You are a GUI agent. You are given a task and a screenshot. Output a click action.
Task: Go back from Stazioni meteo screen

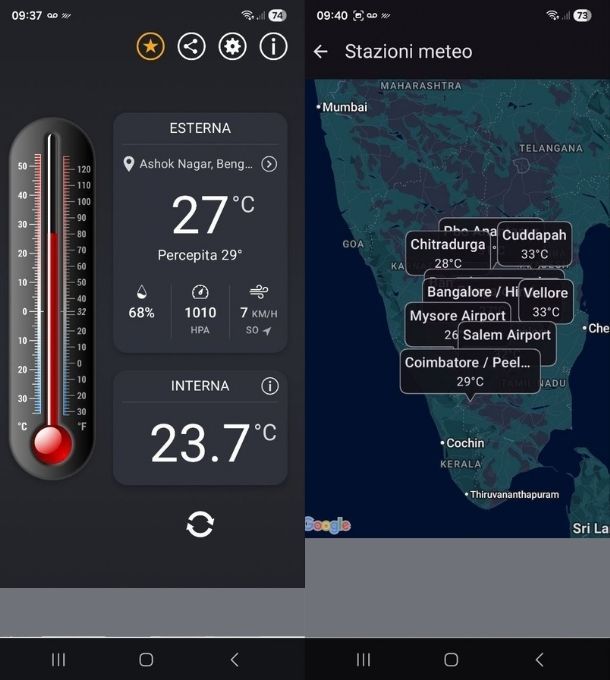click(x=320, y=52)
